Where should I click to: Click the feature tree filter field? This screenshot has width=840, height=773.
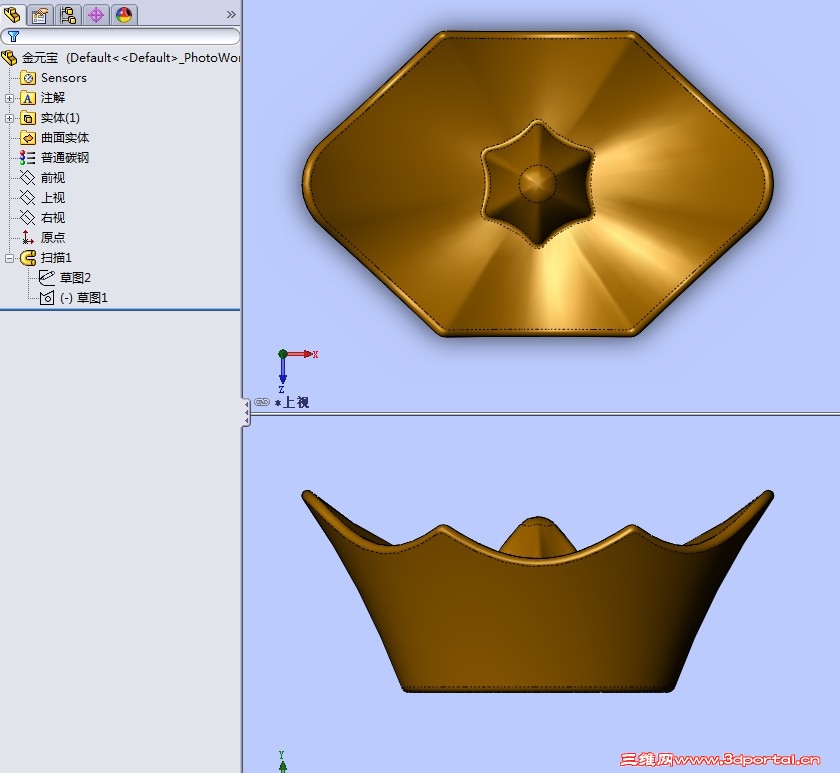[x=120, y=36]
